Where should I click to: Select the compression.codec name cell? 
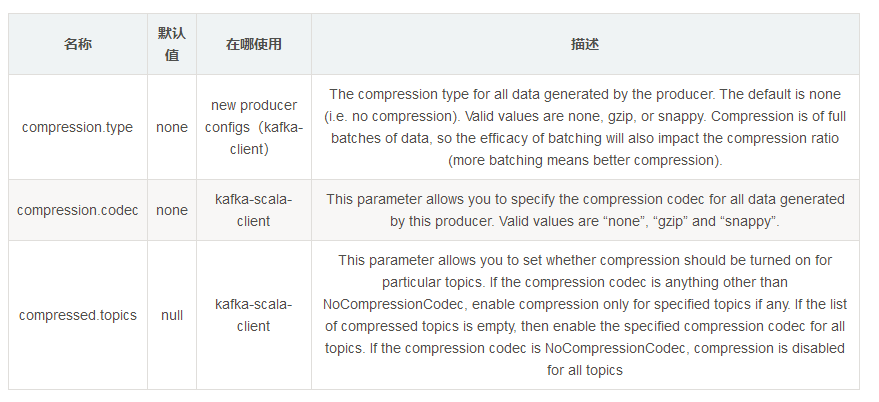click(77, 210)
